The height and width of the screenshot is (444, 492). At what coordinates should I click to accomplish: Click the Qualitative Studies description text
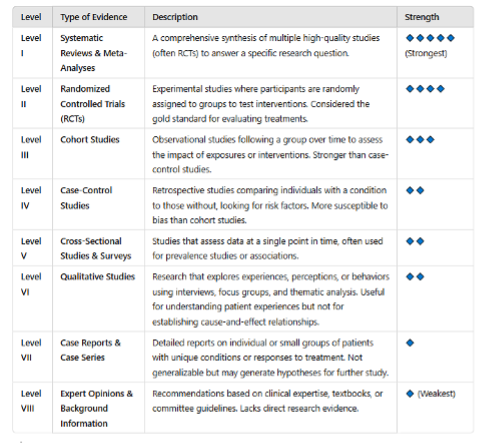[271, 299]
